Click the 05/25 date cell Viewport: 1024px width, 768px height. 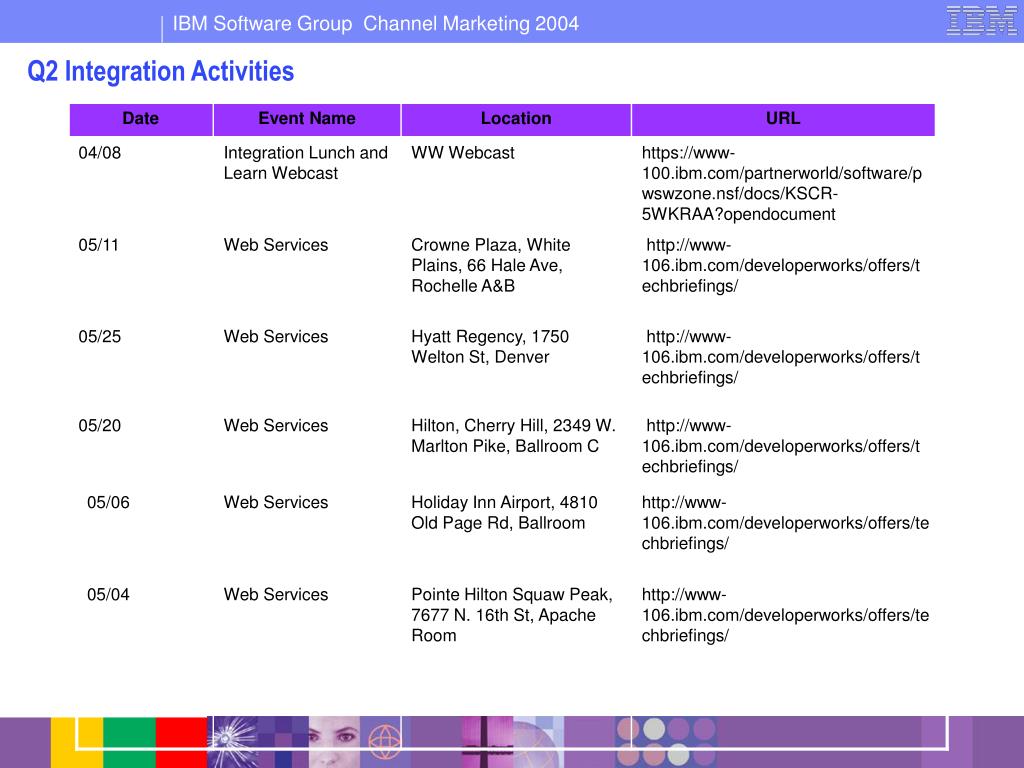pos(100,336)
